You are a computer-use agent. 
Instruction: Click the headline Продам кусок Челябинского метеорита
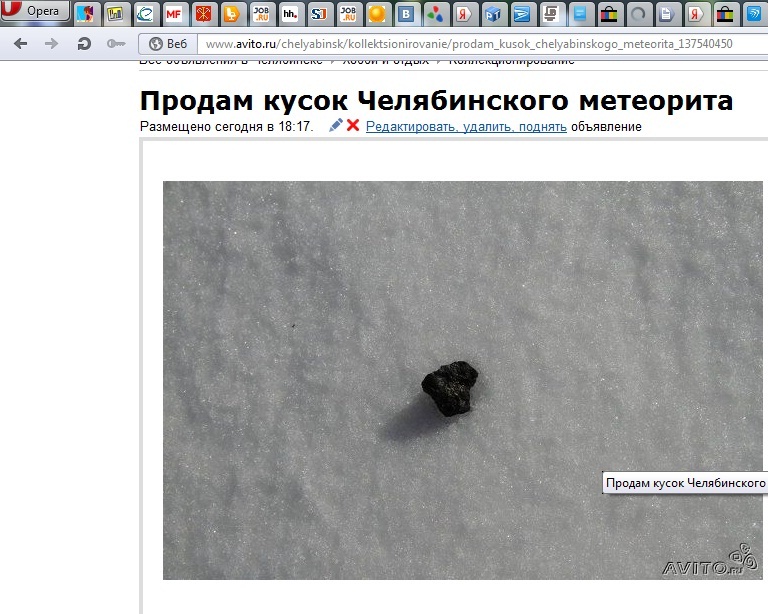click(x=436, y=101)
